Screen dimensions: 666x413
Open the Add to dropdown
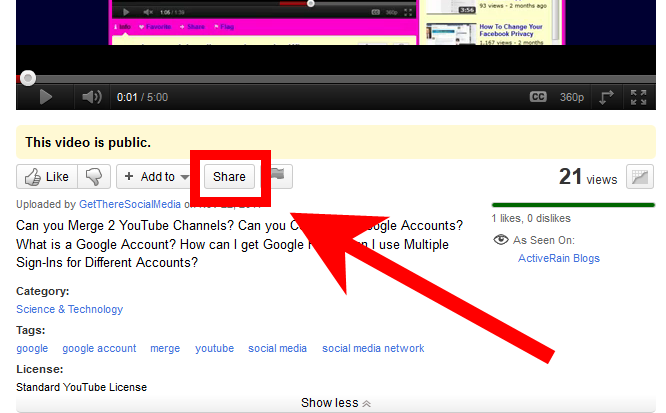(155, 177)
